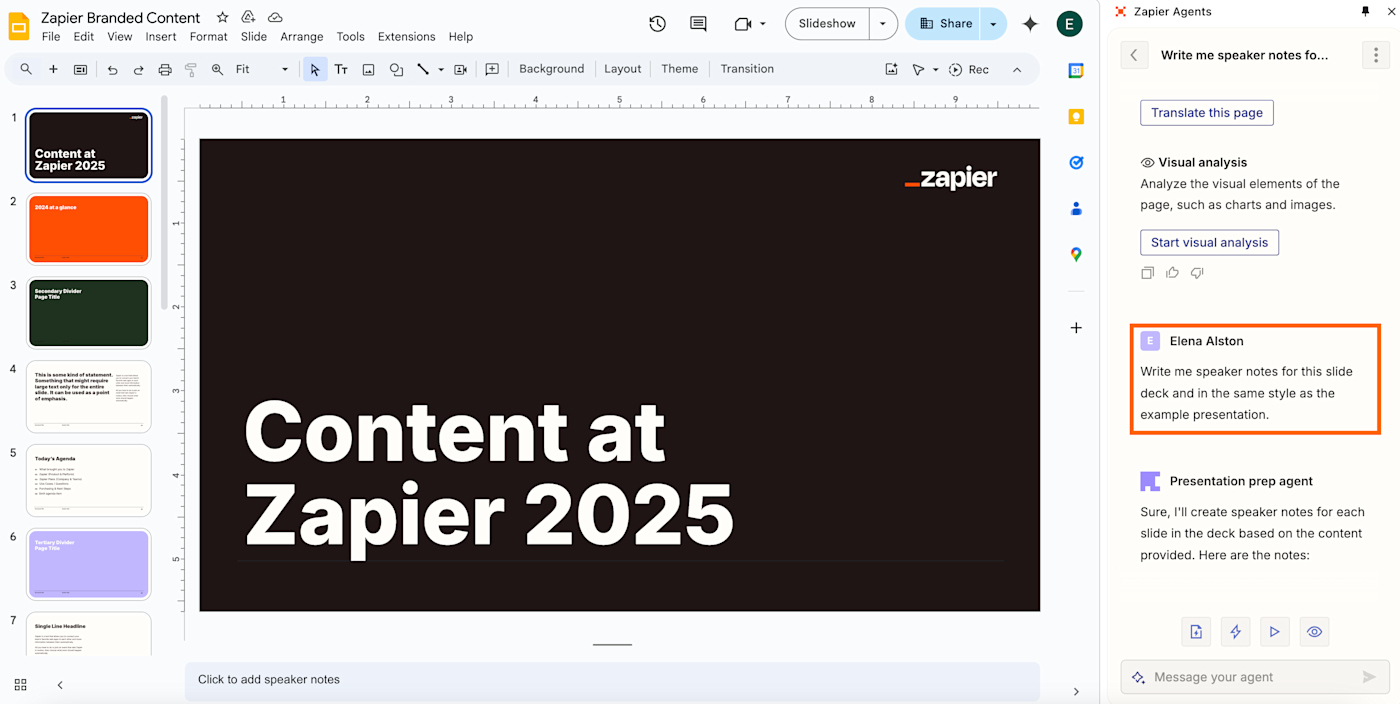Click the get add-ons plus icon
This screenshot has width=1400, height=704.
1076,328
